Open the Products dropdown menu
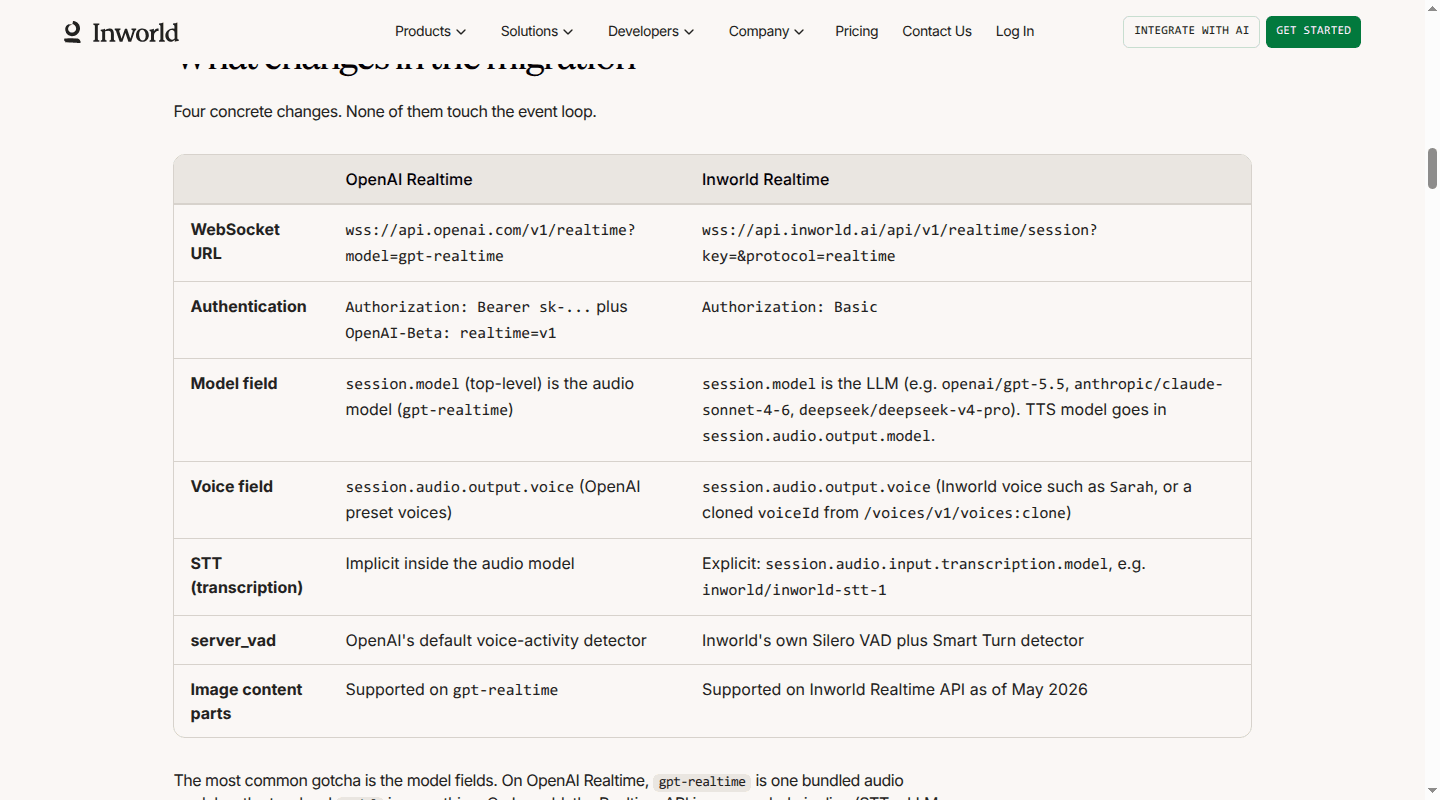This screenshot has width=1440, height=800. point(430,31)
